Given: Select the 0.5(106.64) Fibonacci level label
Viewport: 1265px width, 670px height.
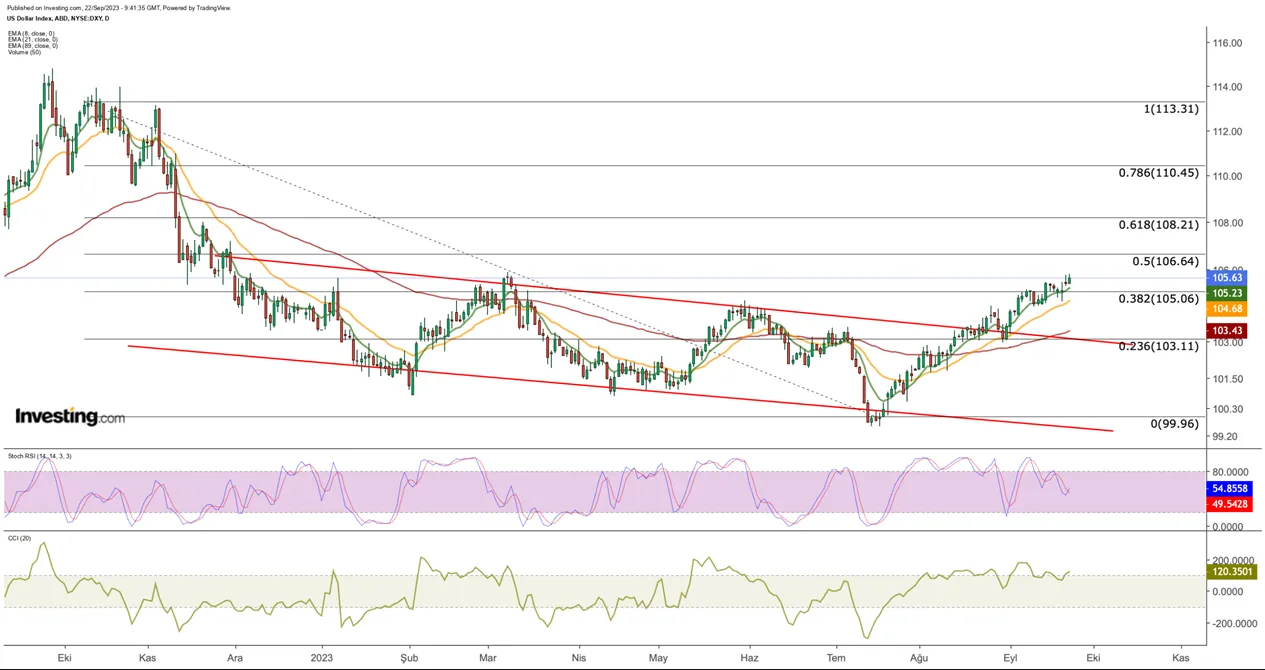Looking at the screenshot, I should click(1165, 261).
